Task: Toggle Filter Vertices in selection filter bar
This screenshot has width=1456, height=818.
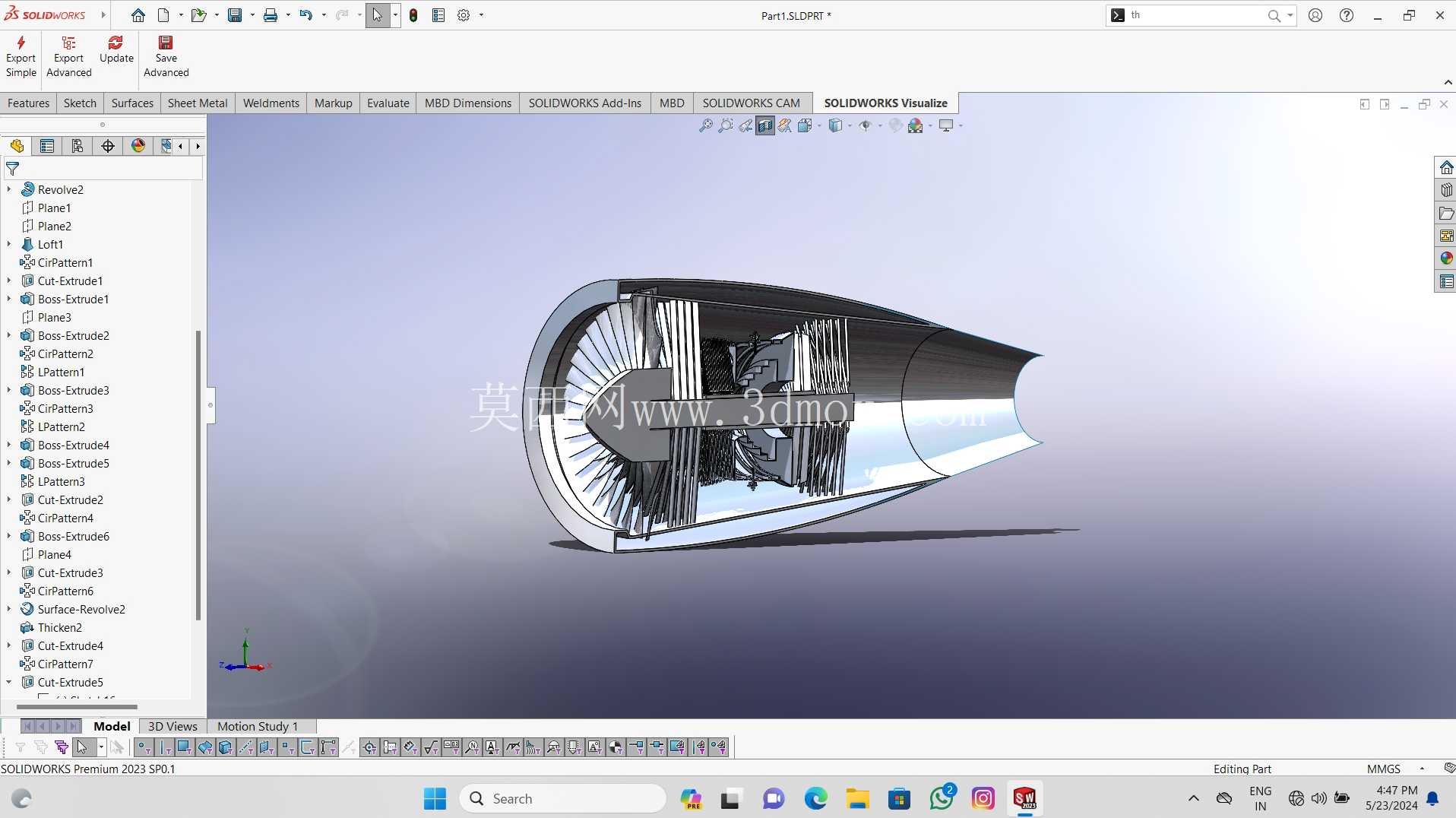Action: click(144, 747)
